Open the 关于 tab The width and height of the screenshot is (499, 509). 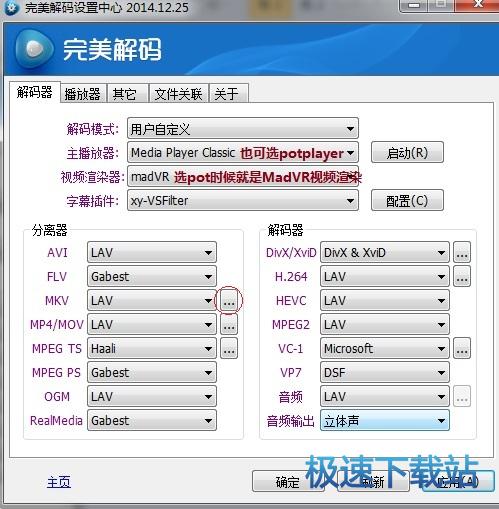229,94
